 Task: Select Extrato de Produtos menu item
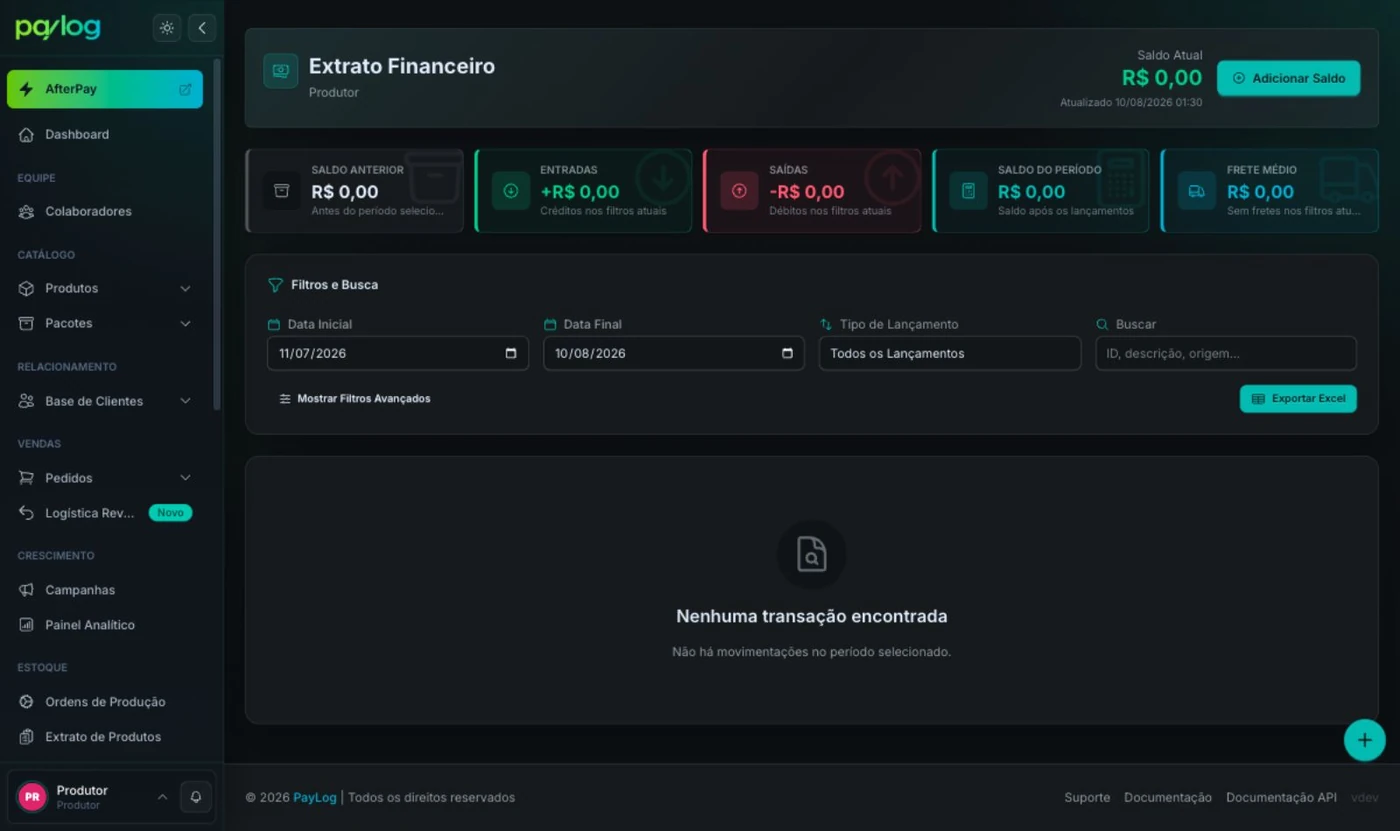[x=105, y=737]
